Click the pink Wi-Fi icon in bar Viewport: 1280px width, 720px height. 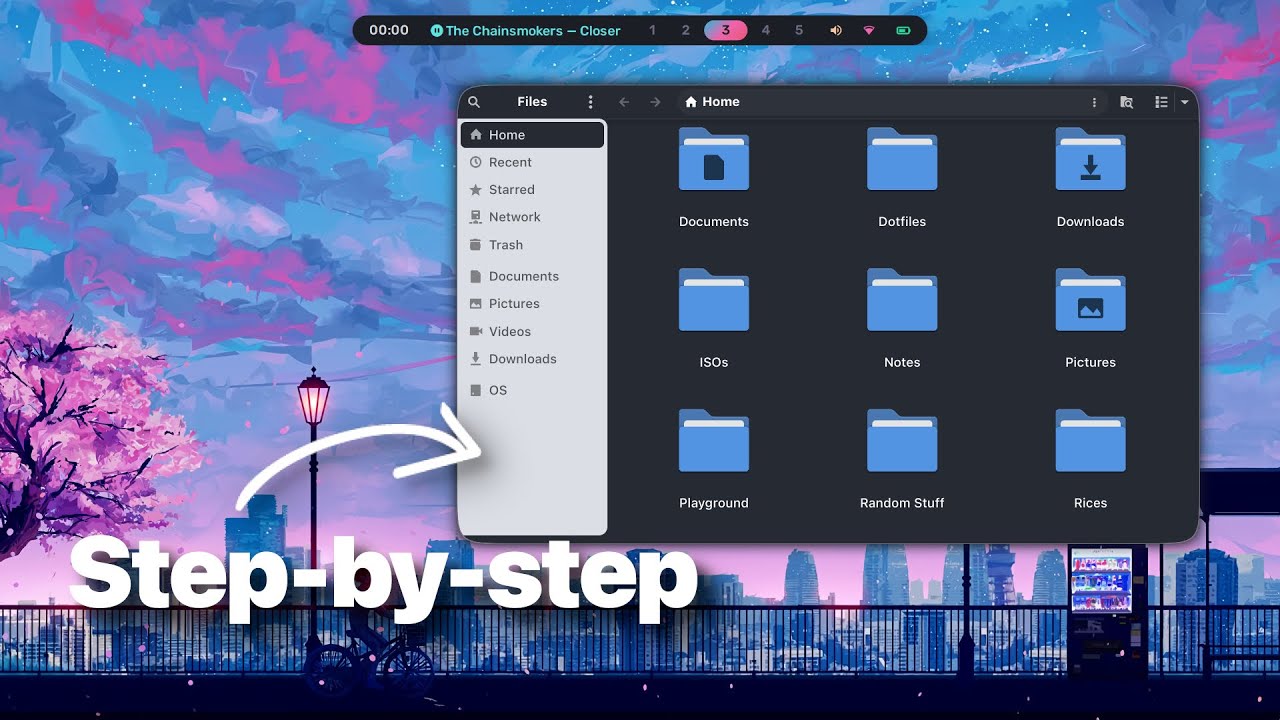click(x=868, y=31)
